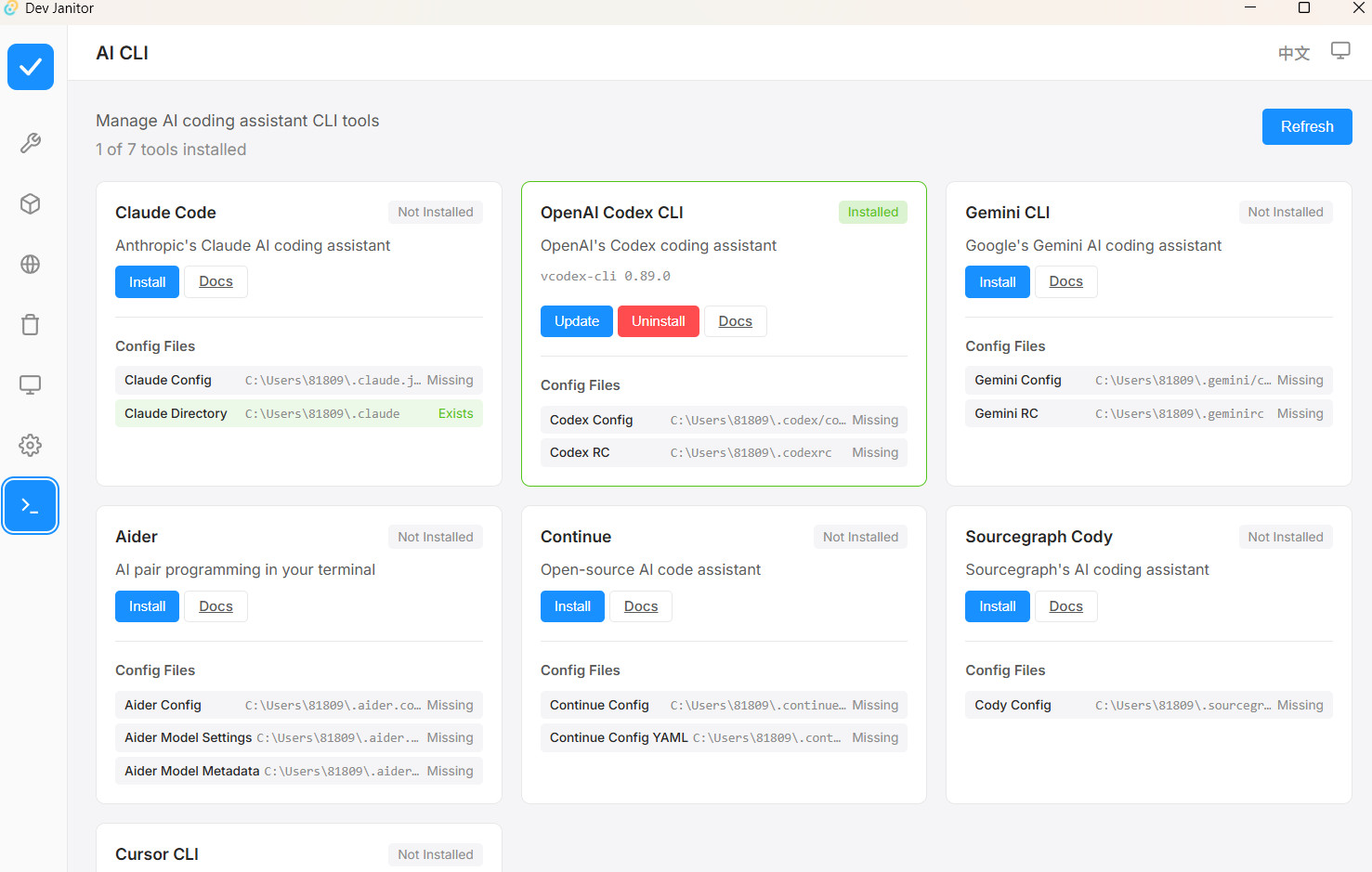
Task: Click the Not Installed badge on Claude Code
Action: click(x=436, y=212)
